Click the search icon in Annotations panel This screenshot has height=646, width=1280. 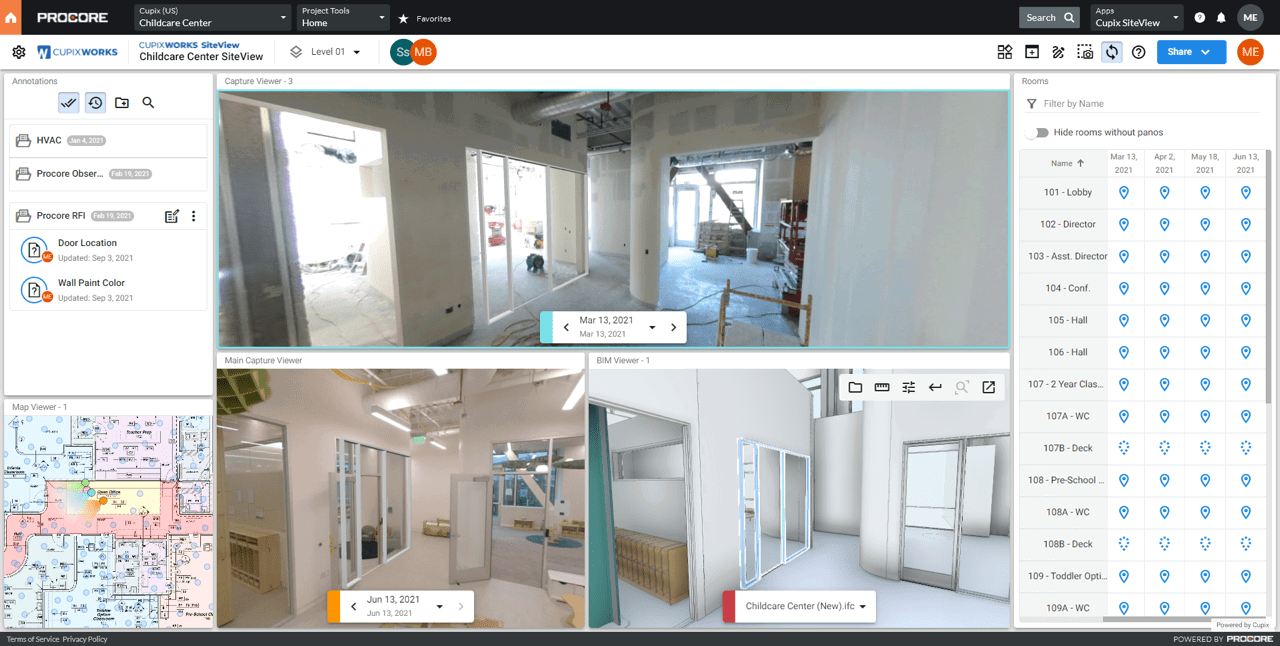click(148, 102)
